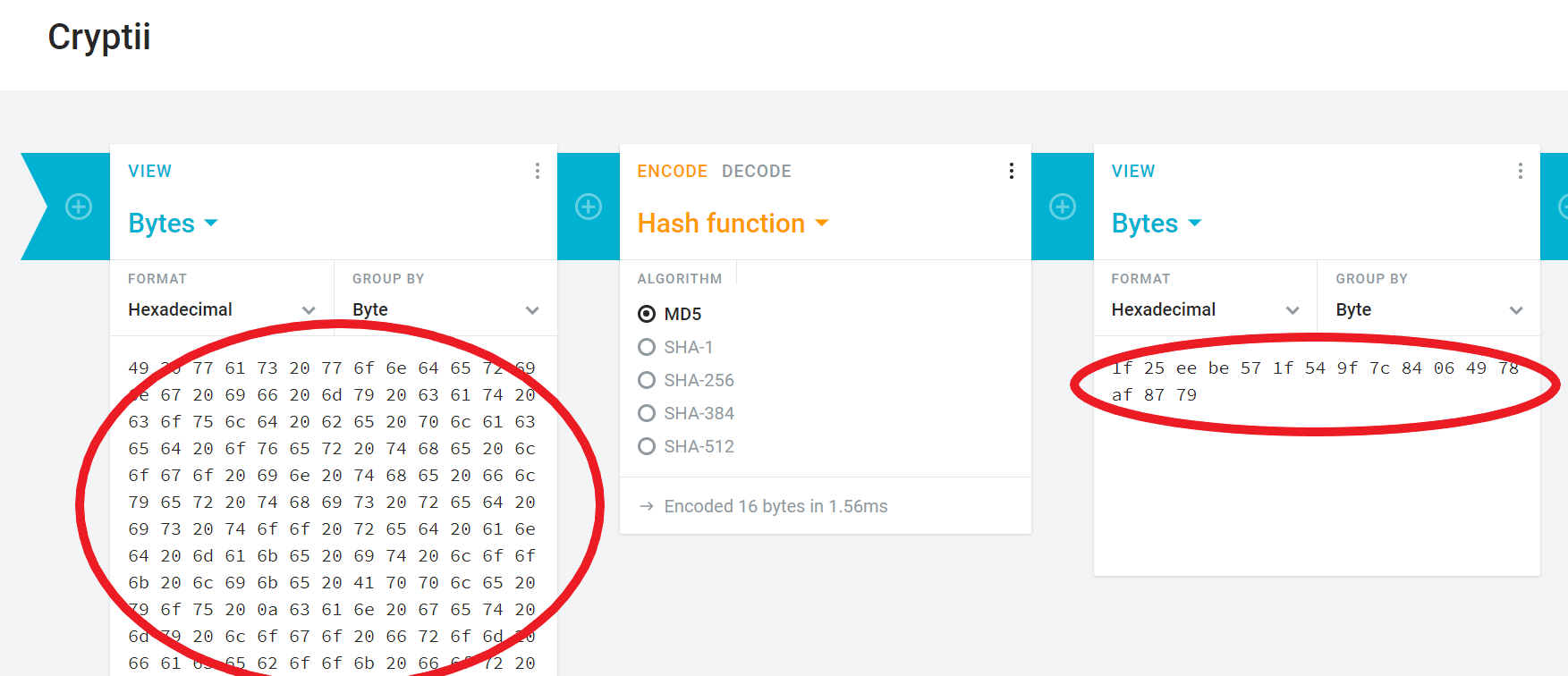Choose SHA-512 as hash algorithm
Viewport: 1568px width, 676px height.
pos(686,446)
